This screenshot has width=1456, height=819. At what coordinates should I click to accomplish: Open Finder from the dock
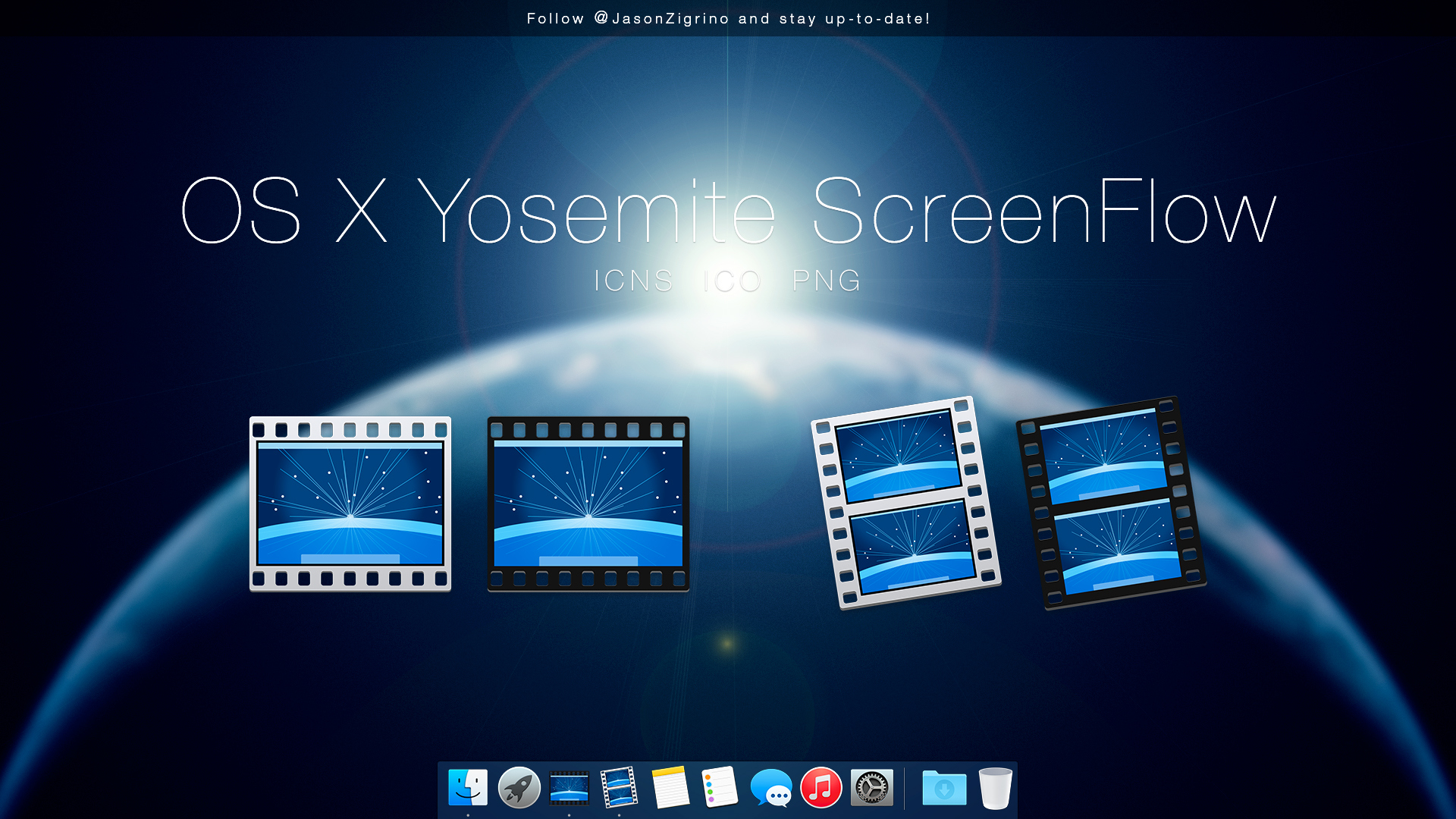[468, 789]
